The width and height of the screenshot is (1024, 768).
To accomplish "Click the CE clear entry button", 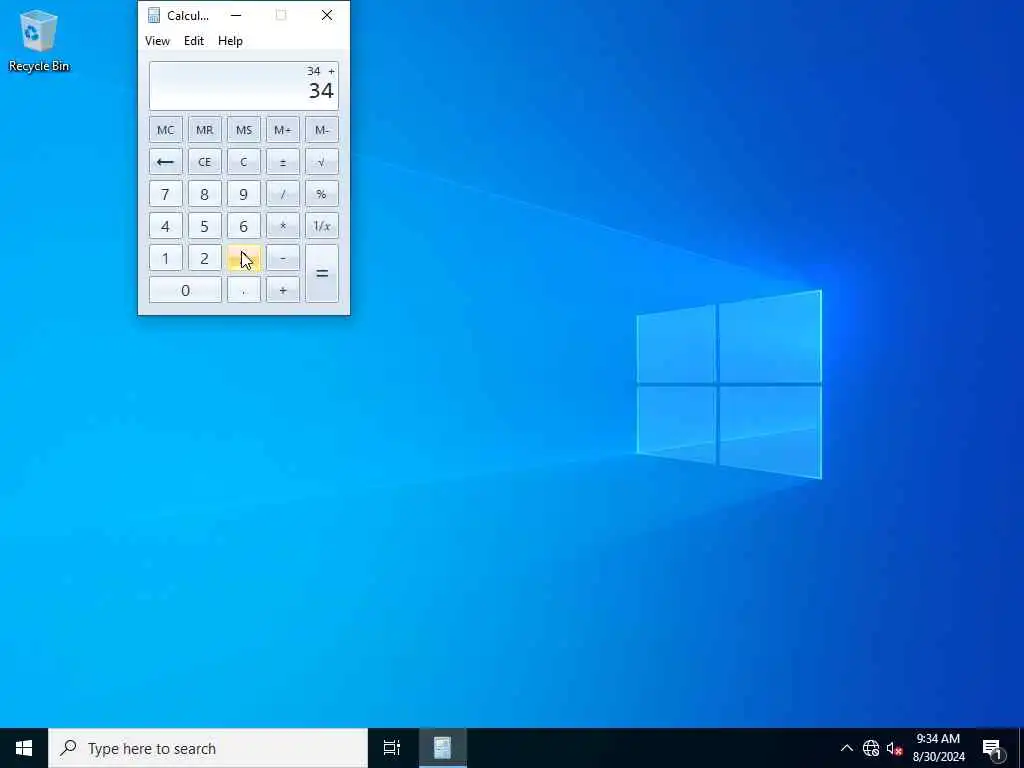I will click(204, 162).
